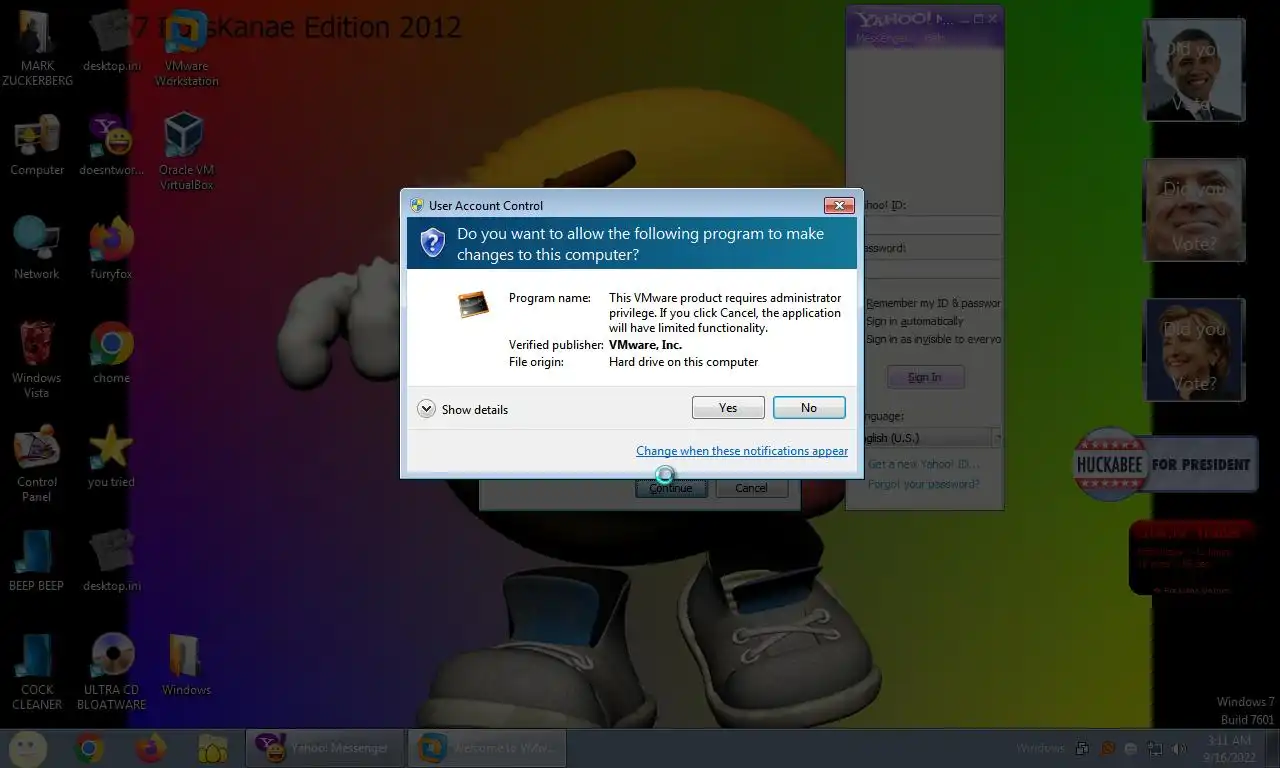Click Sign In in Yahoo Messenger
The image size is (1280, 768).
click(x=925, y=377)
